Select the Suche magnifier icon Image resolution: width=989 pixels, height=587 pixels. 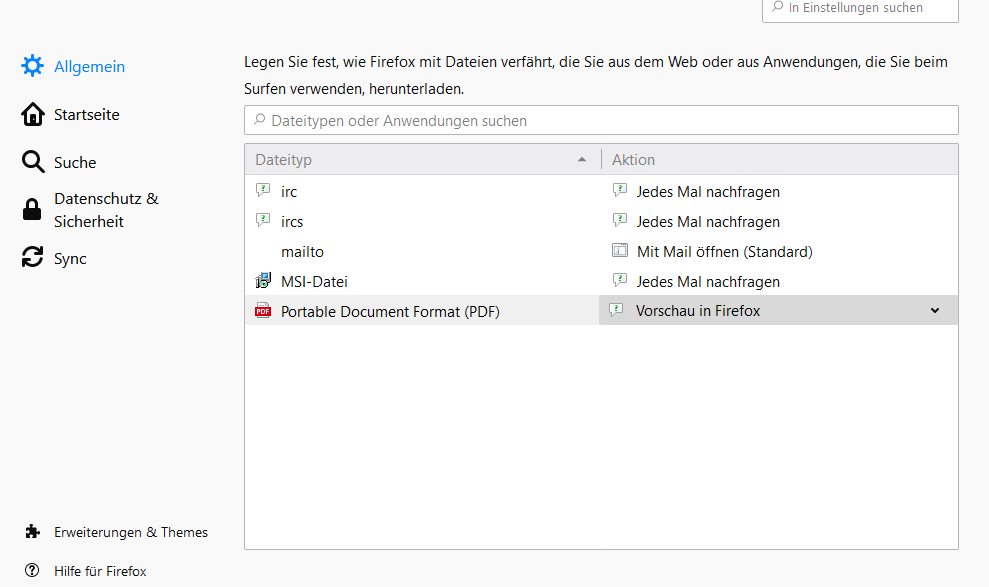point(31,162)
